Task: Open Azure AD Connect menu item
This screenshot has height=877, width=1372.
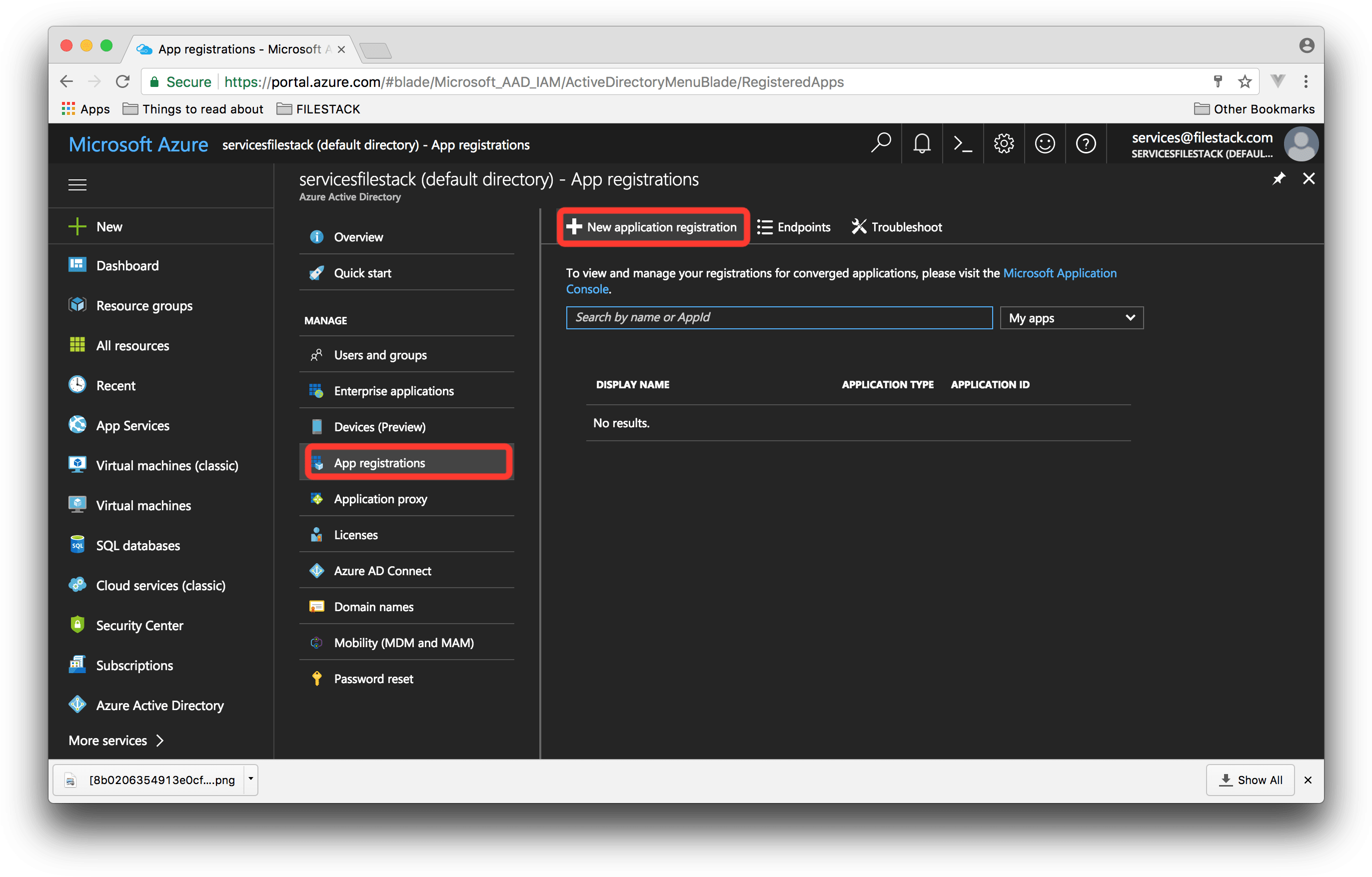Action: click(x=407, y=571)
